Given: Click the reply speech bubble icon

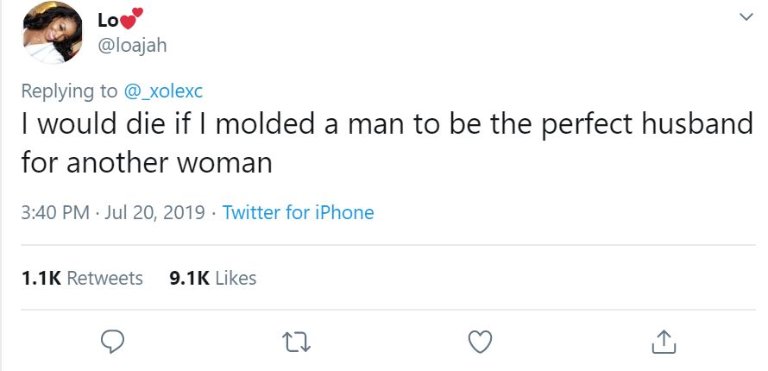Looking at the screenshot, I should coord(112,342).
